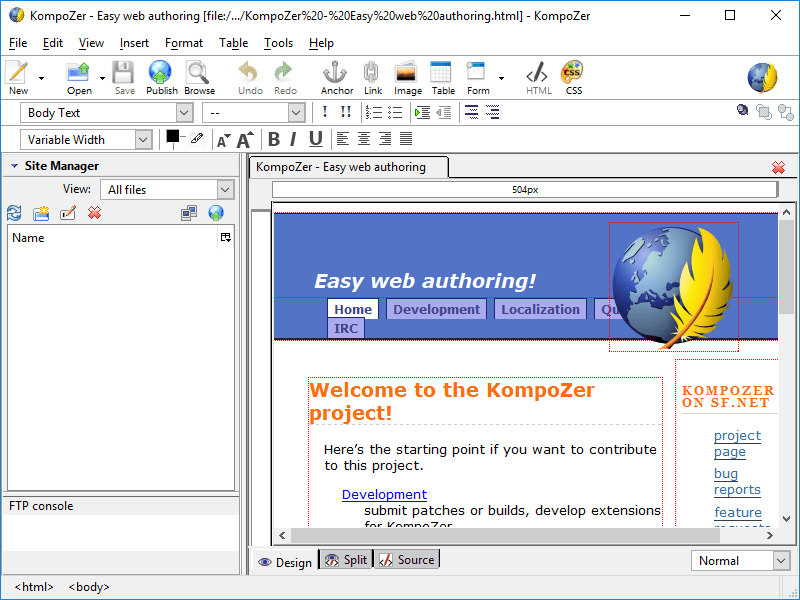800x600 pixels.
Task: Open the New button's dropdown arrow
Action: pos(41,78)
